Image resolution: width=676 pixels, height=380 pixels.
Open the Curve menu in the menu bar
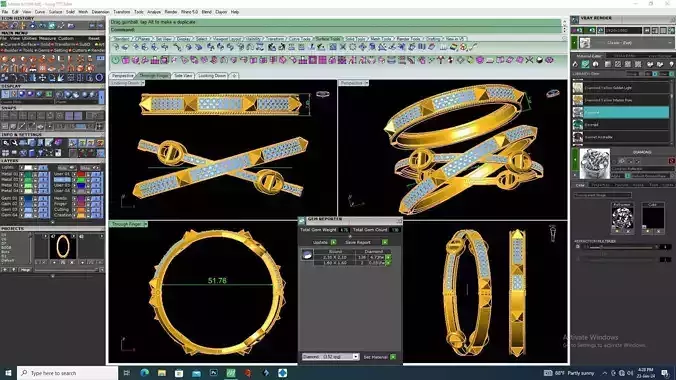pyautogui.click(x=40, y=12)
